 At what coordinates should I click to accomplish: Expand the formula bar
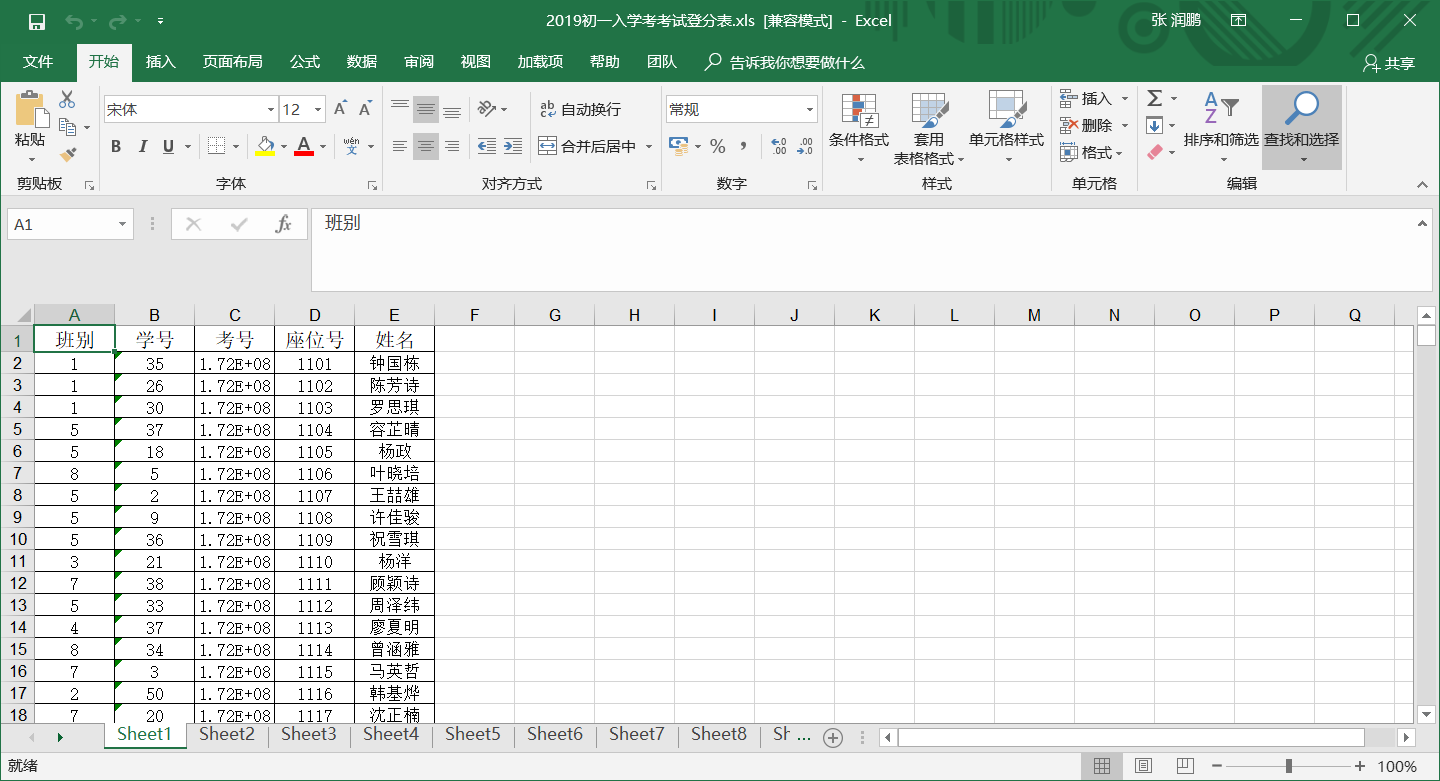[1423, 224]
